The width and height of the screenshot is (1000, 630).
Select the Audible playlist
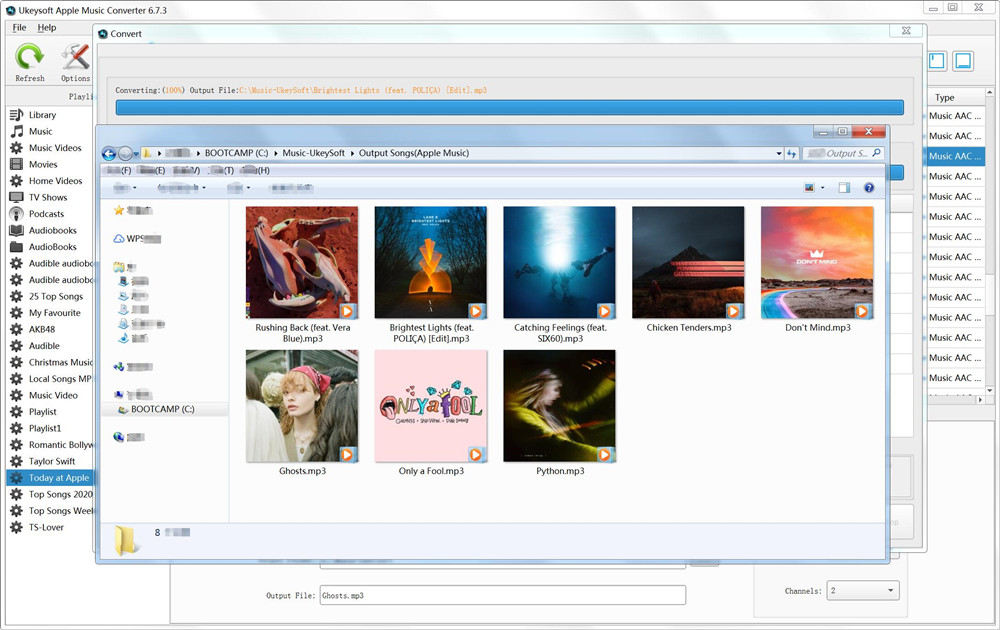click(x=44, y=346)
